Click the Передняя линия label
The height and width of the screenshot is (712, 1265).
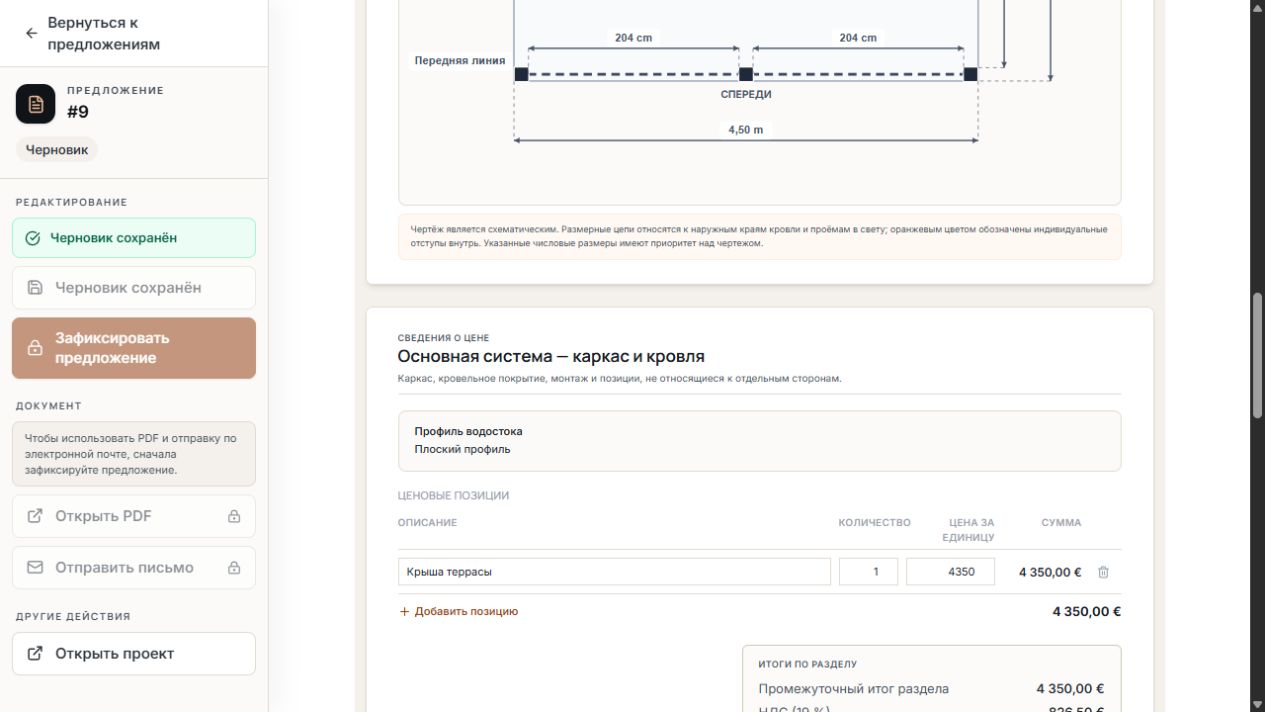[460, 60]
